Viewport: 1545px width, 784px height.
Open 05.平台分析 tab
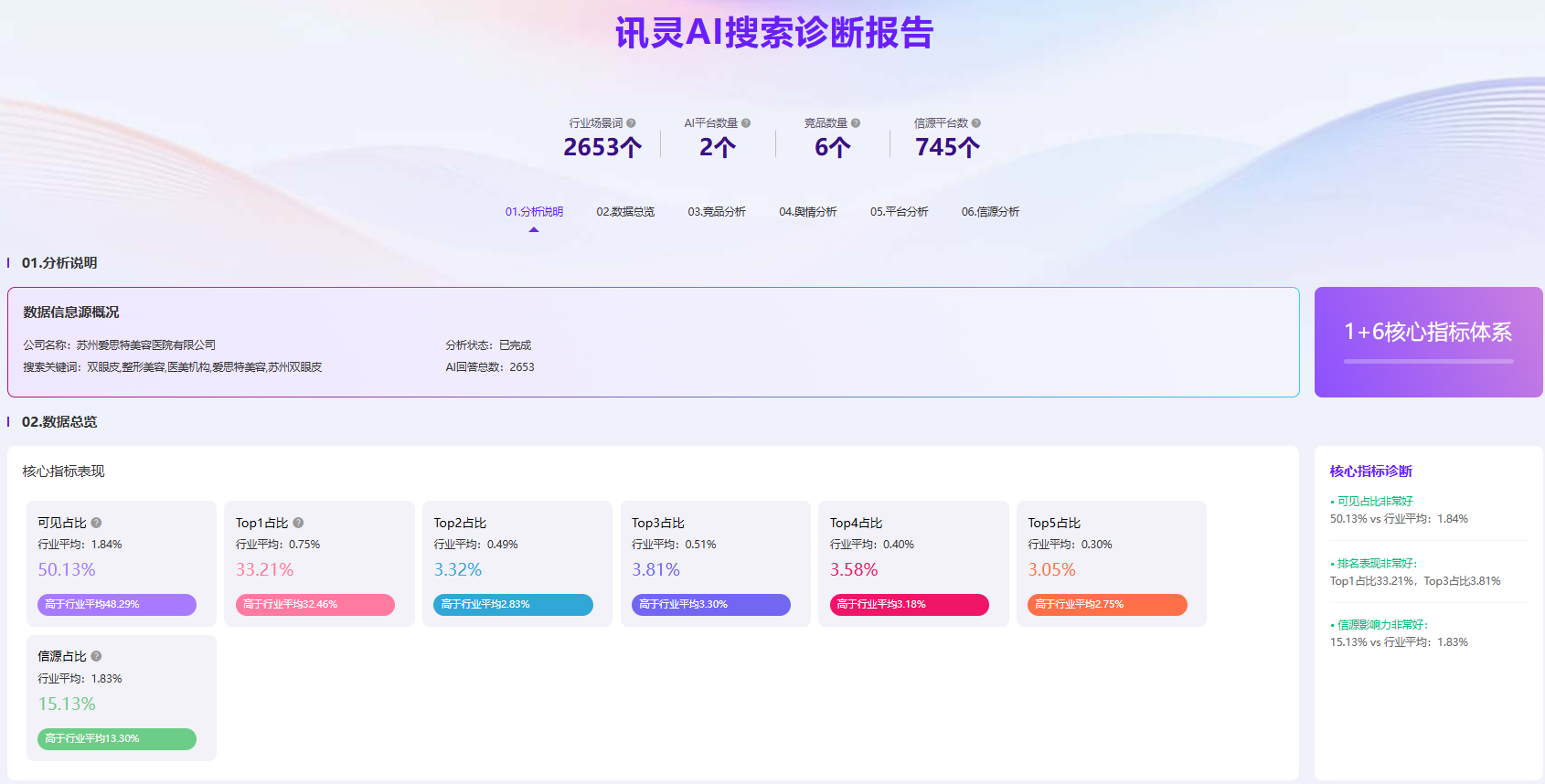[900, 212]
